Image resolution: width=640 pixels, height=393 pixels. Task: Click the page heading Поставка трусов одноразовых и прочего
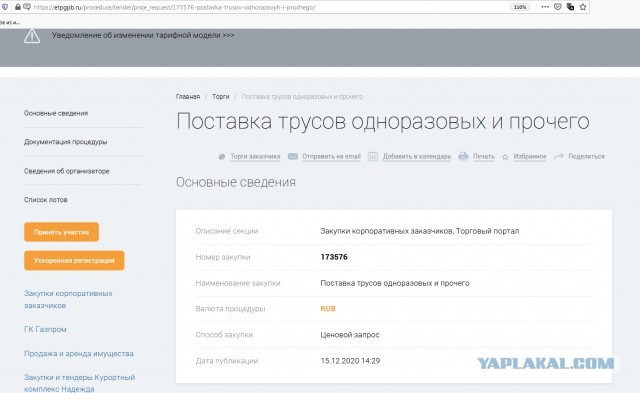pyautogui.click(x=383, y=122)
